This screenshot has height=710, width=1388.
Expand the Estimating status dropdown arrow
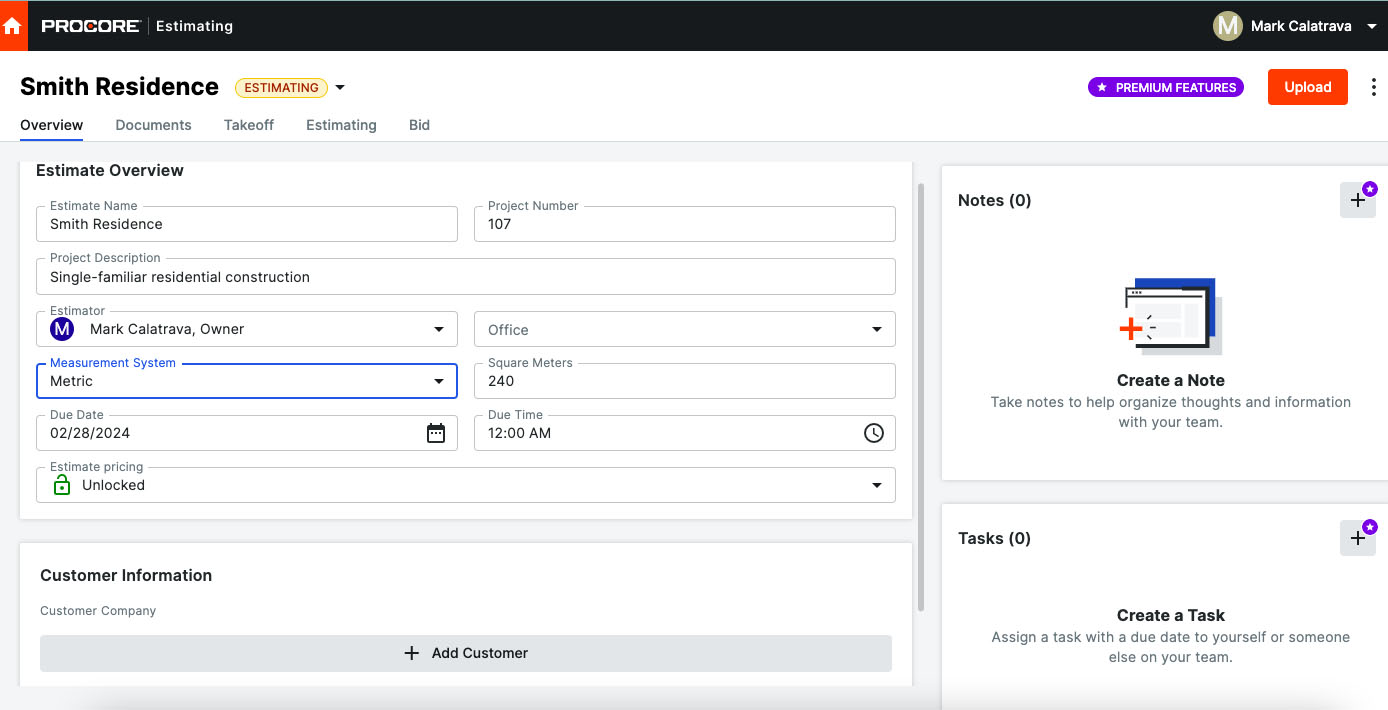point(340,88)
